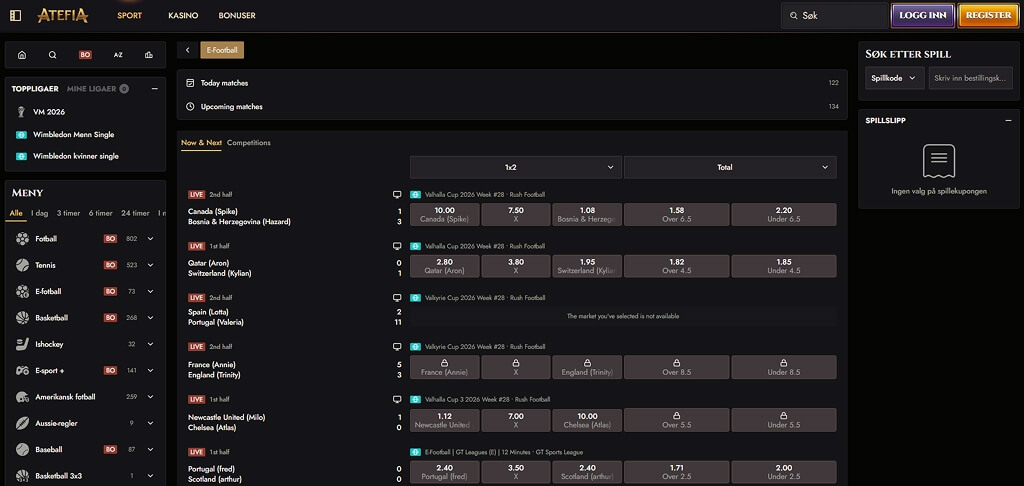Select the BO filter icon in sidebar toolbar
The width and height of the screenshot is (1024, 486).
point(85,55)
